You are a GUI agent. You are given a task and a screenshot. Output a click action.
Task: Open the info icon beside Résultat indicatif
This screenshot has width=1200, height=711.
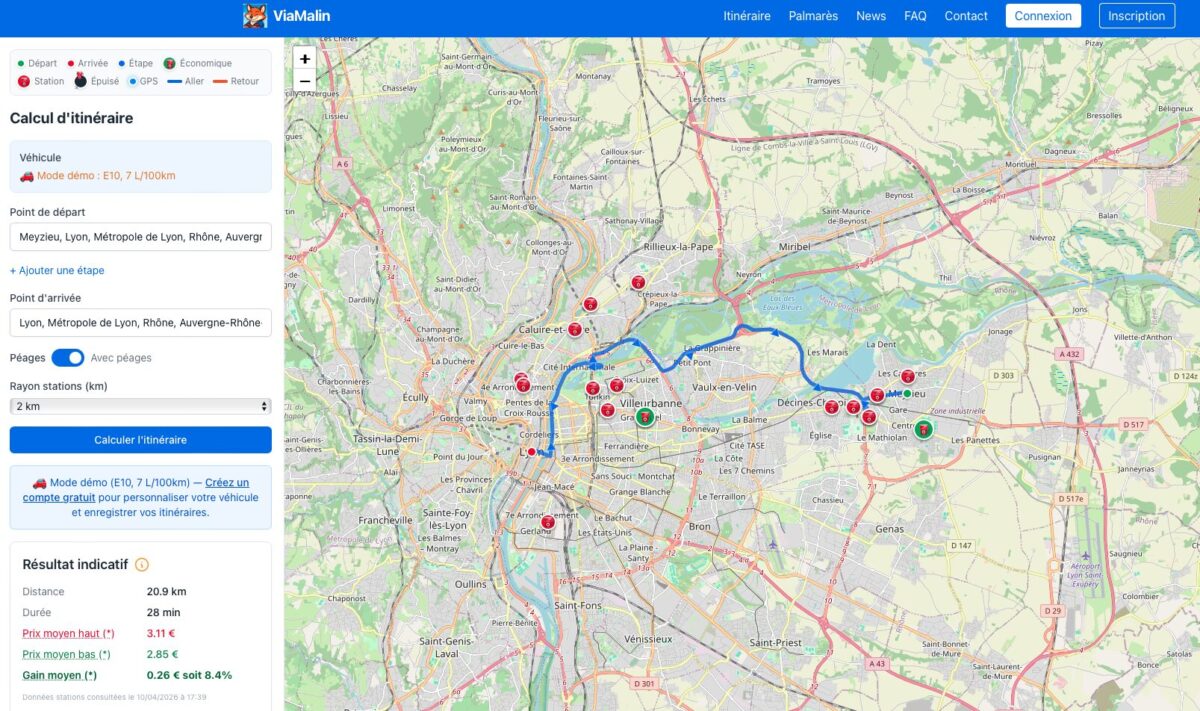142,565
